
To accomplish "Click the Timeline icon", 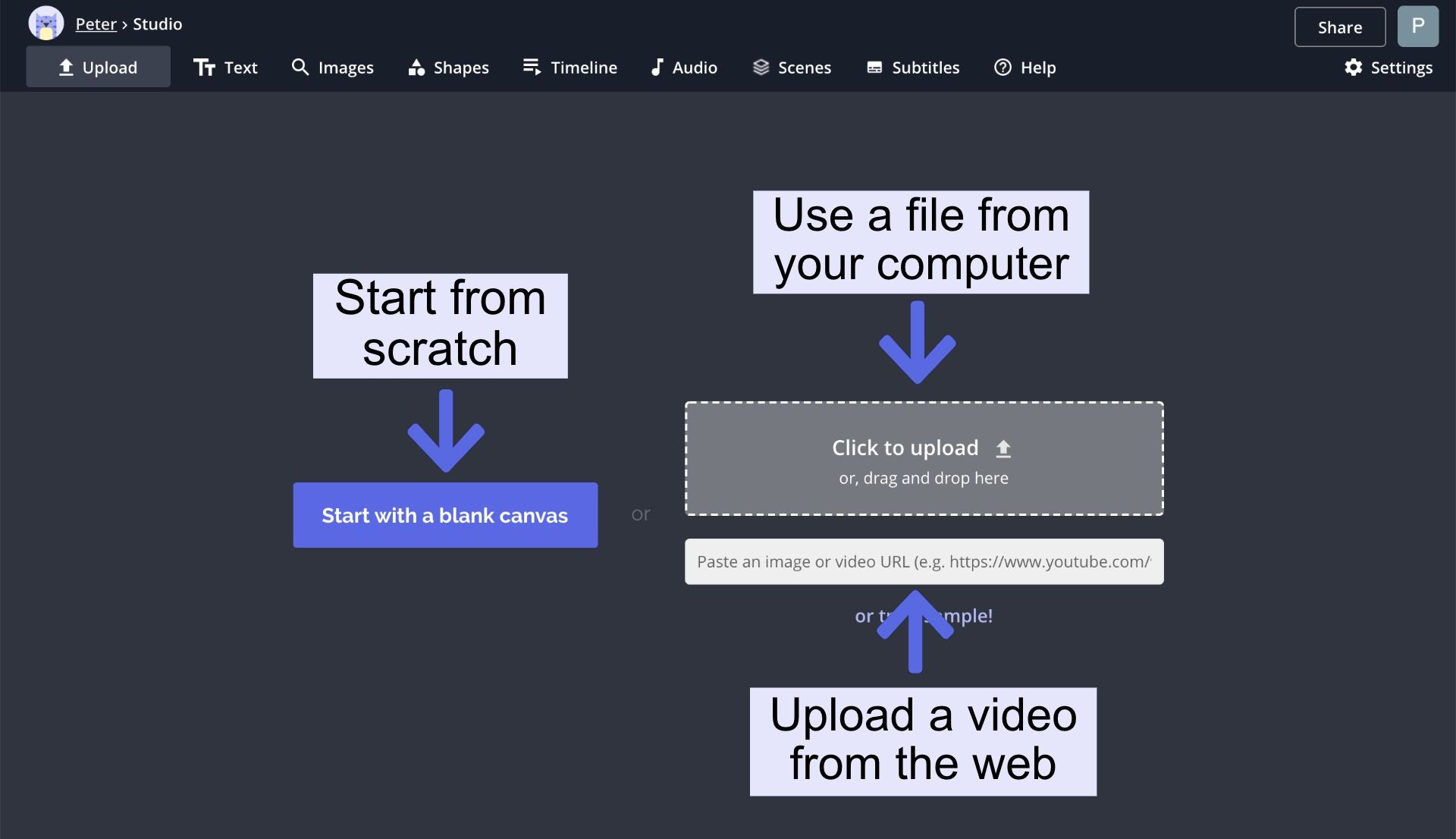I will (x=532, y=68).
